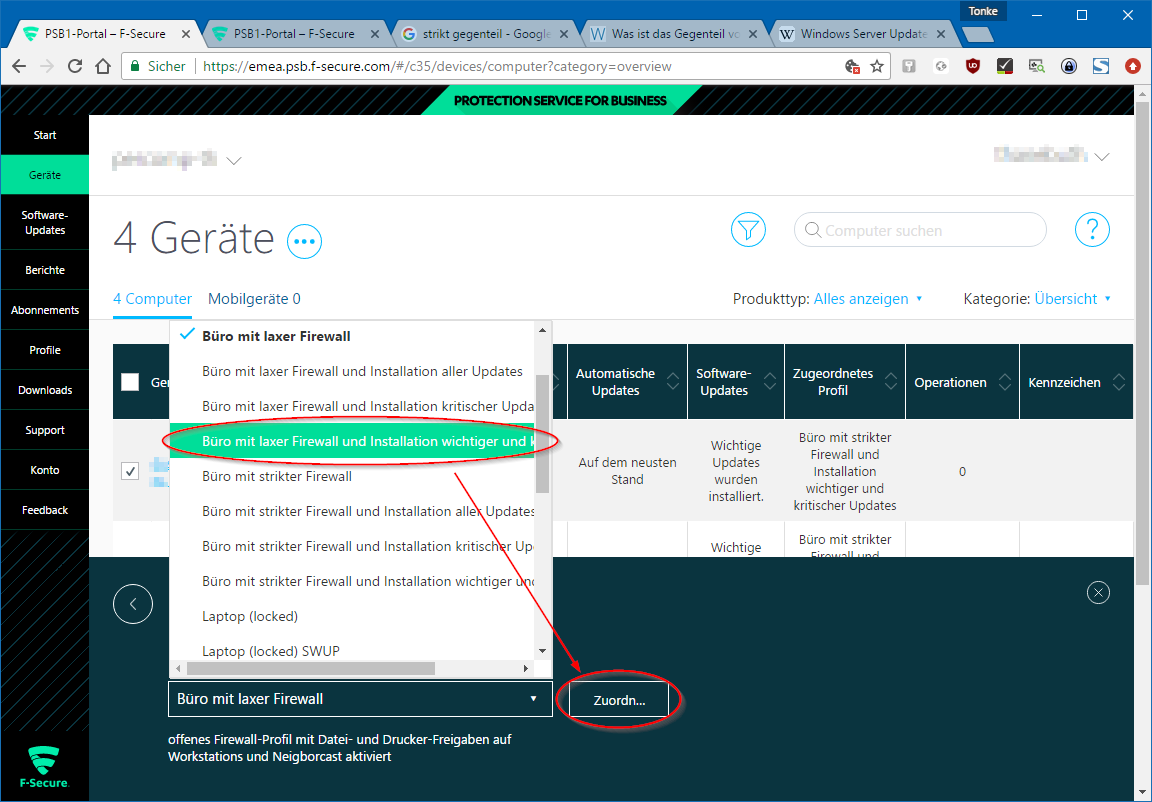This screenshot has width=1152, height=802.
Task: Open the Start section in the sidebar
Action: click(45, 135)
